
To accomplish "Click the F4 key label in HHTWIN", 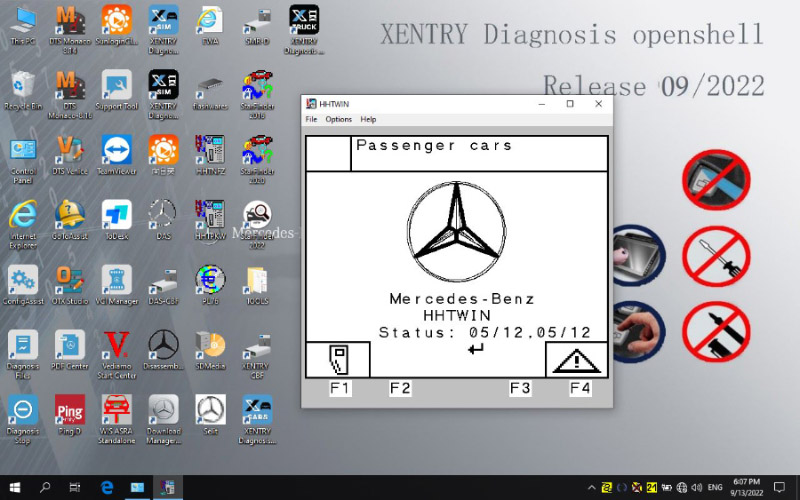I will click(x=580, y=388).
